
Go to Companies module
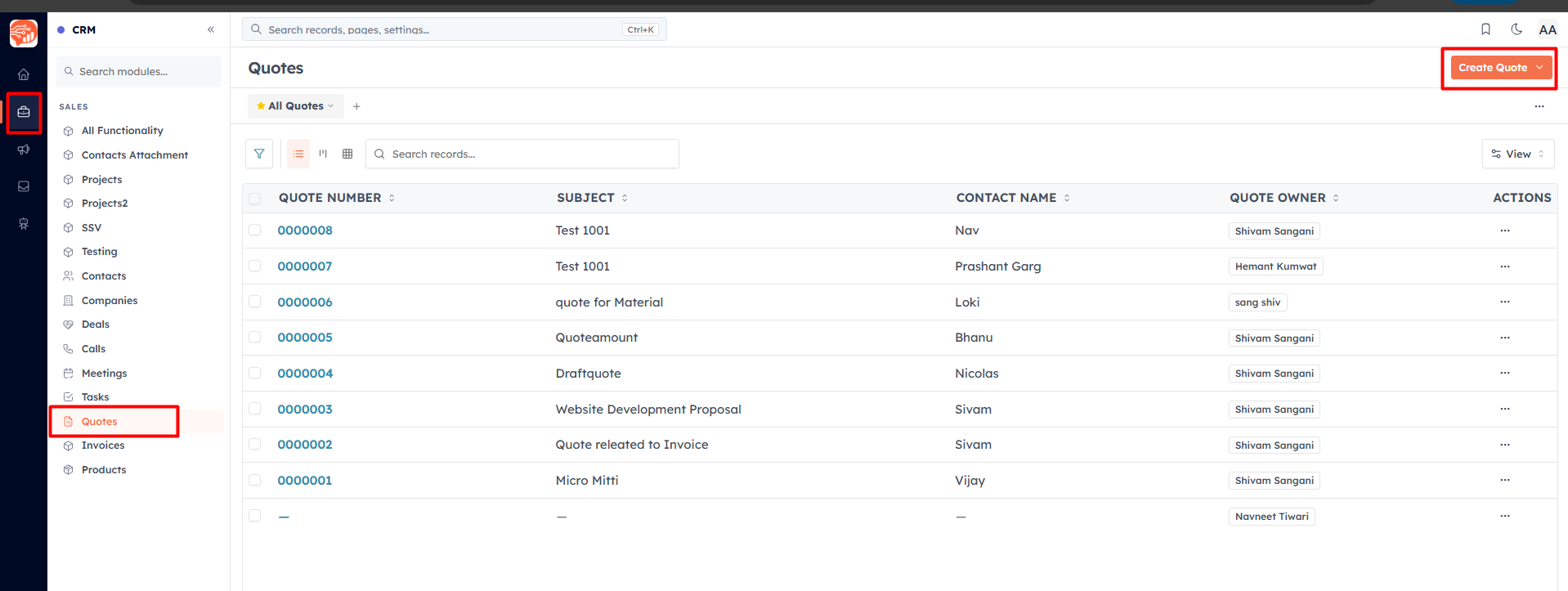pos(110,301)
